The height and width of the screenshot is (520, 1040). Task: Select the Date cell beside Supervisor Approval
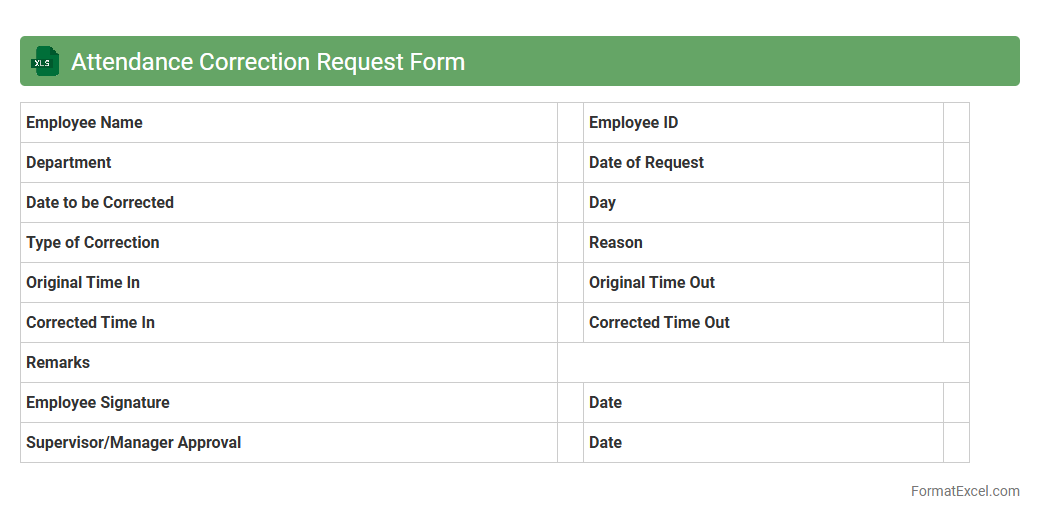coord(762,443)
